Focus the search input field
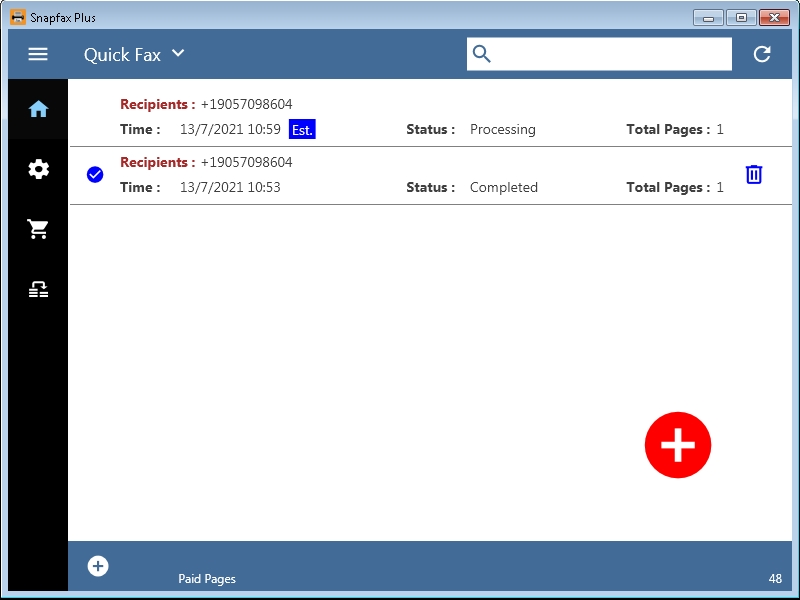 tap(612, 54)
